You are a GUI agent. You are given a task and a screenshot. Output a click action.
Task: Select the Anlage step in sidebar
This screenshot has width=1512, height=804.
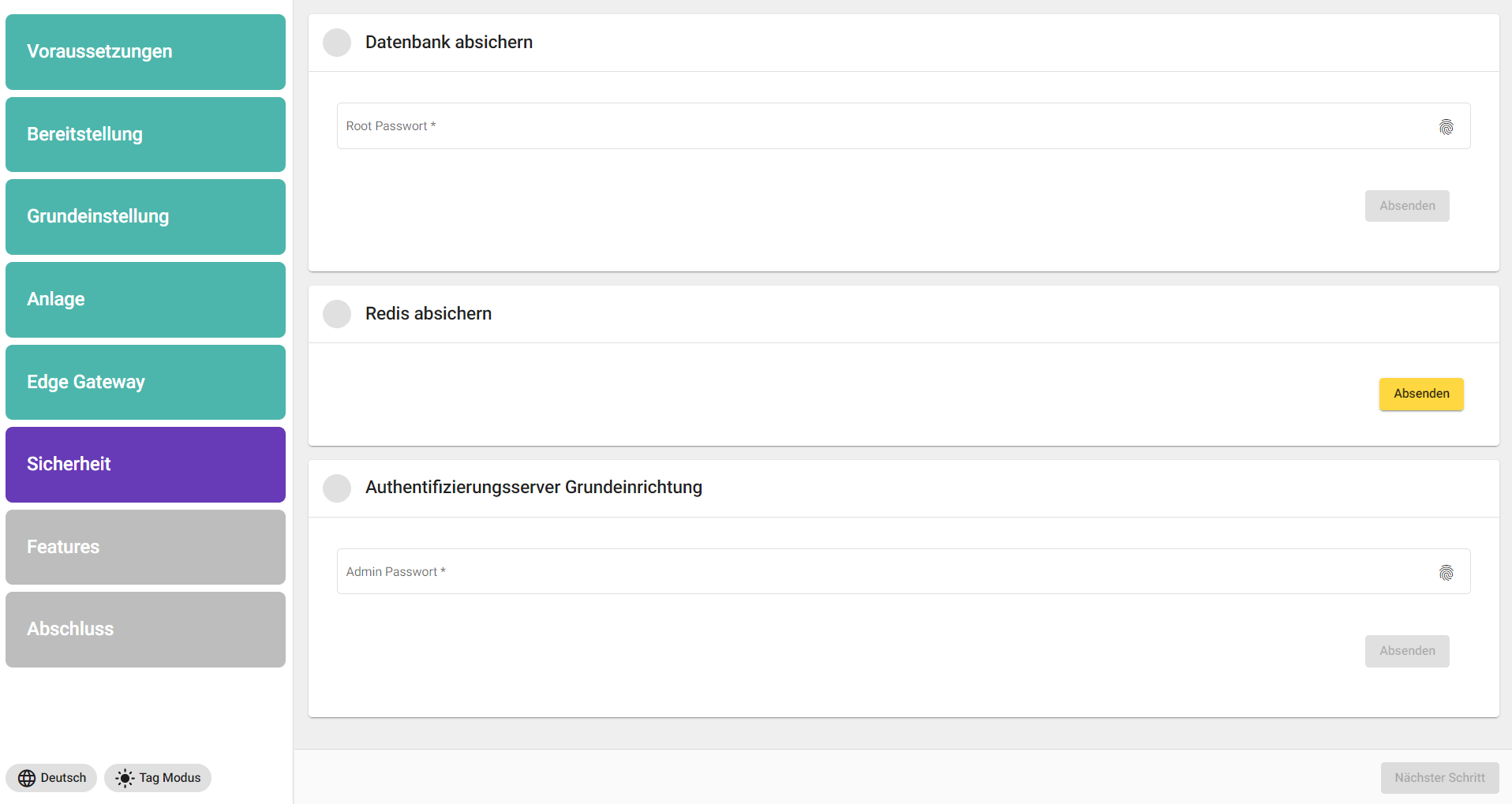pos(145,300)
